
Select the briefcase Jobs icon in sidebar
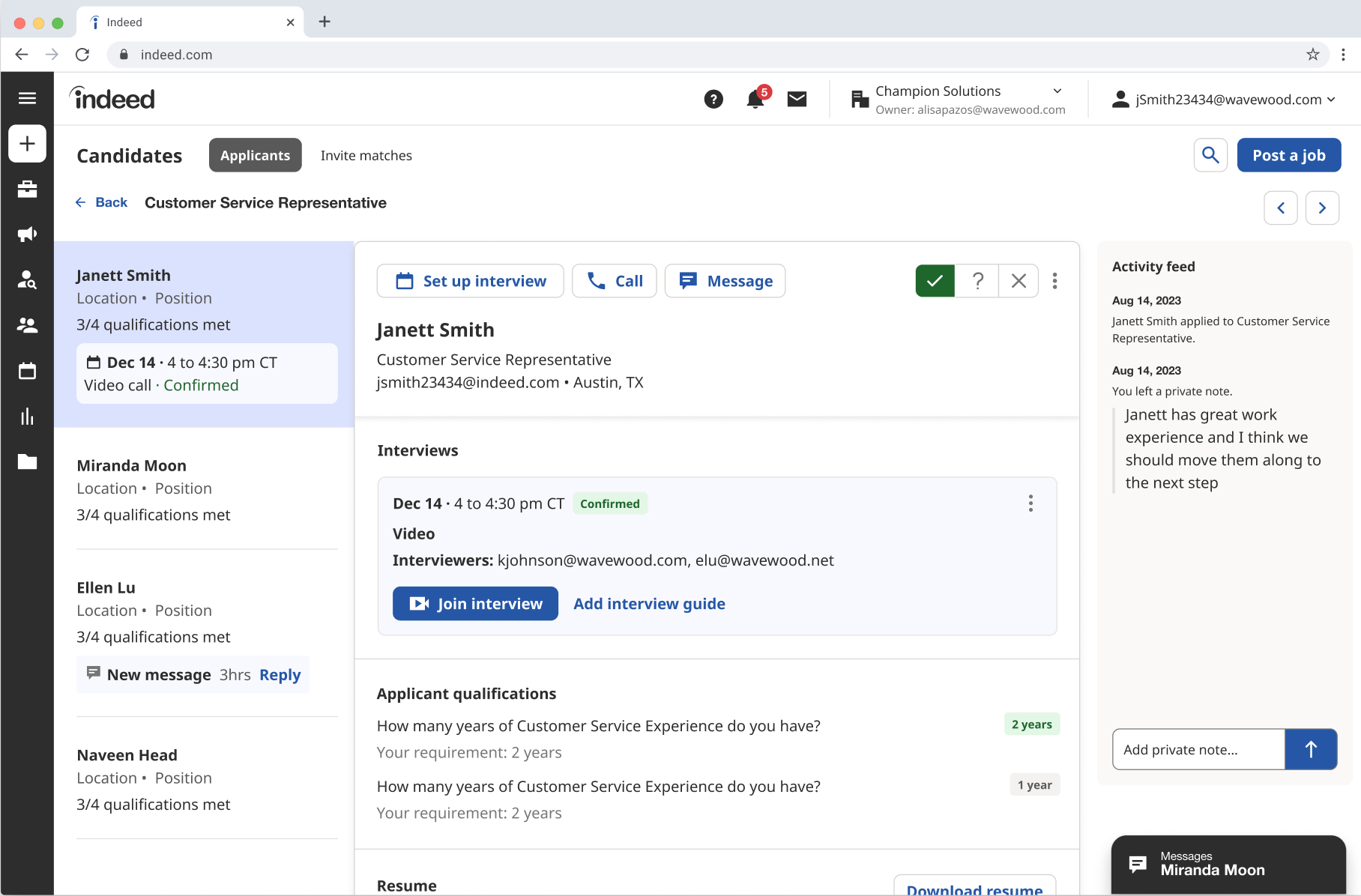click(27, 189)
